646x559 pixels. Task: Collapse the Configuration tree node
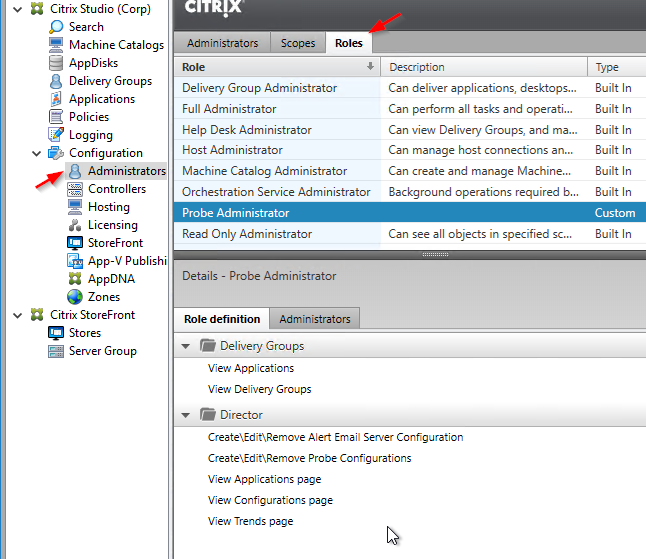(x=37, y=153)
